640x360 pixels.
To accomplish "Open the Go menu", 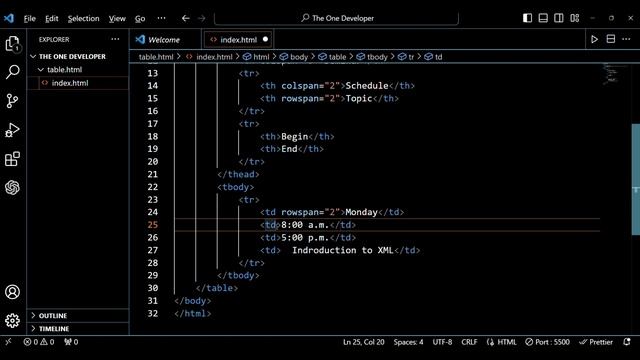I will coord(140,18).
